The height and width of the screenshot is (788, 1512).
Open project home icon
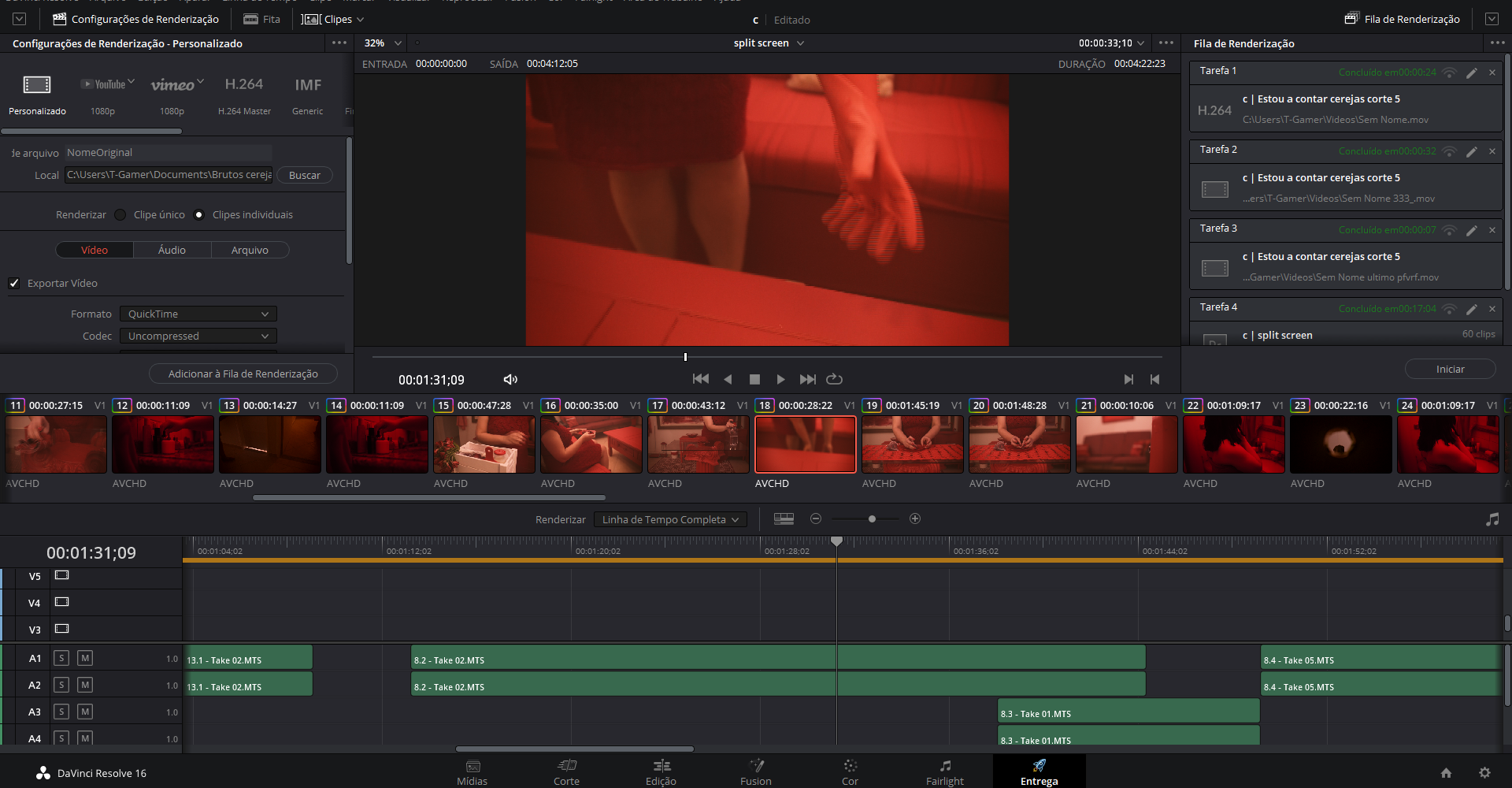click(x=1446, y=773)
